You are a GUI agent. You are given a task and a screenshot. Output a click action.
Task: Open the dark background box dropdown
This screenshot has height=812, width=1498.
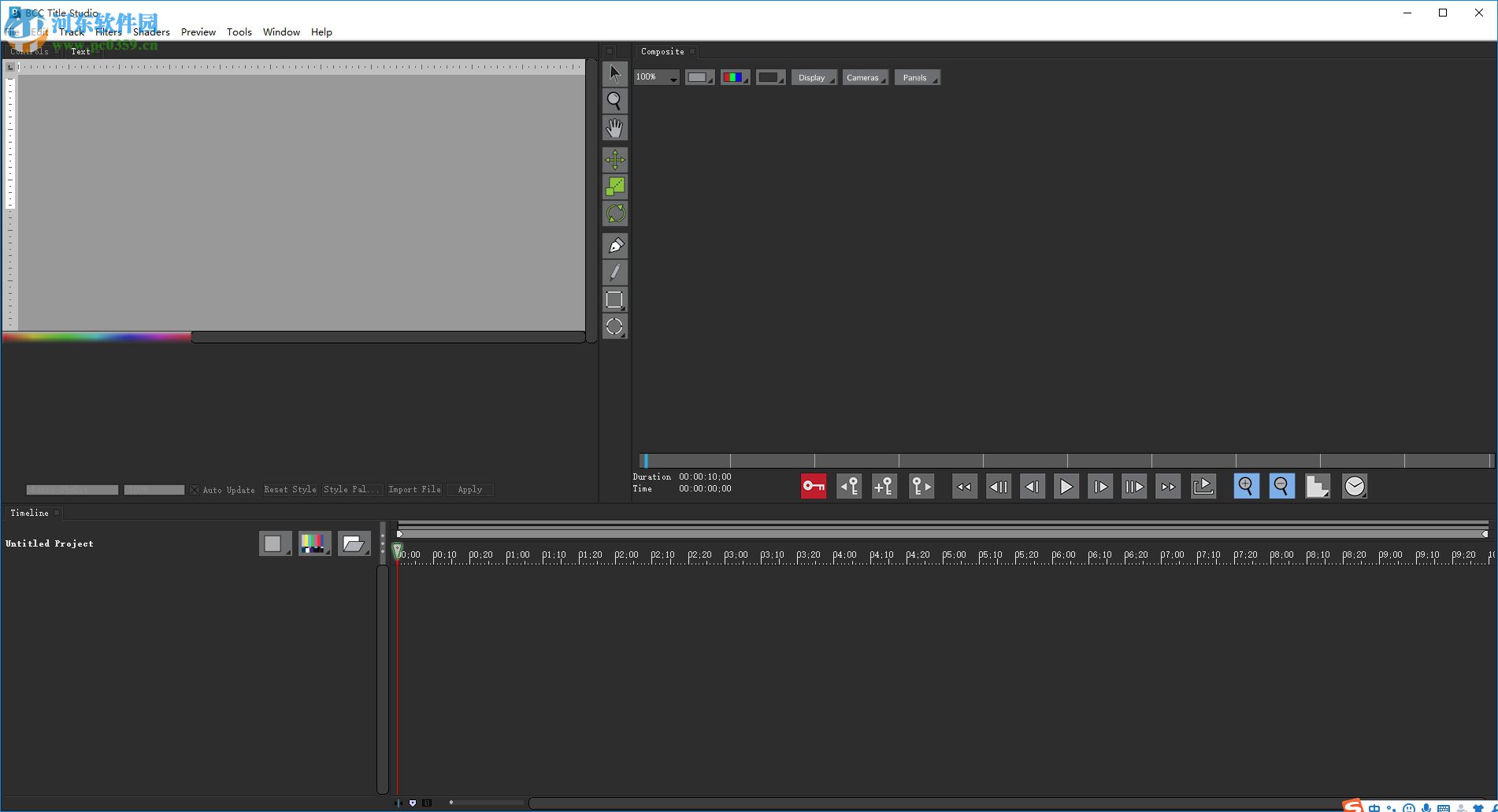pyautogui.click(x=770, y=77)
